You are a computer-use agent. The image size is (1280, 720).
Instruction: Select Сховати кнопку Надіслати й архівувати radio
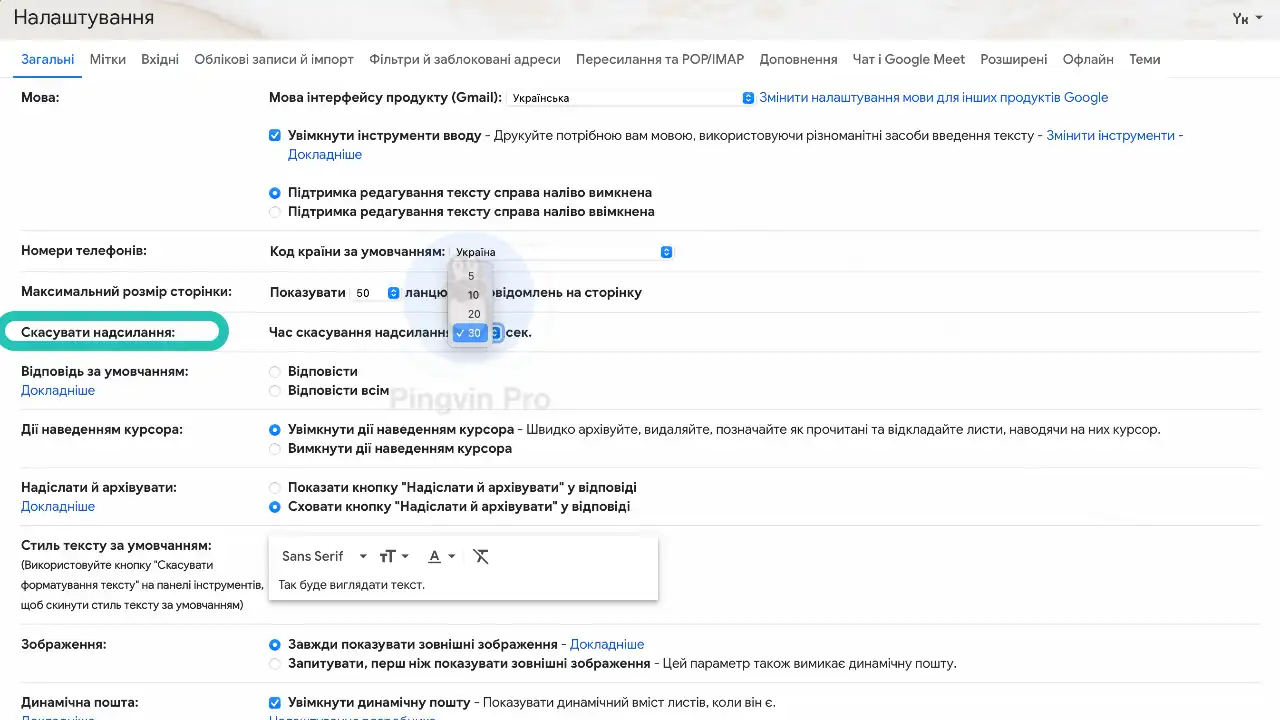coord(275,507)
